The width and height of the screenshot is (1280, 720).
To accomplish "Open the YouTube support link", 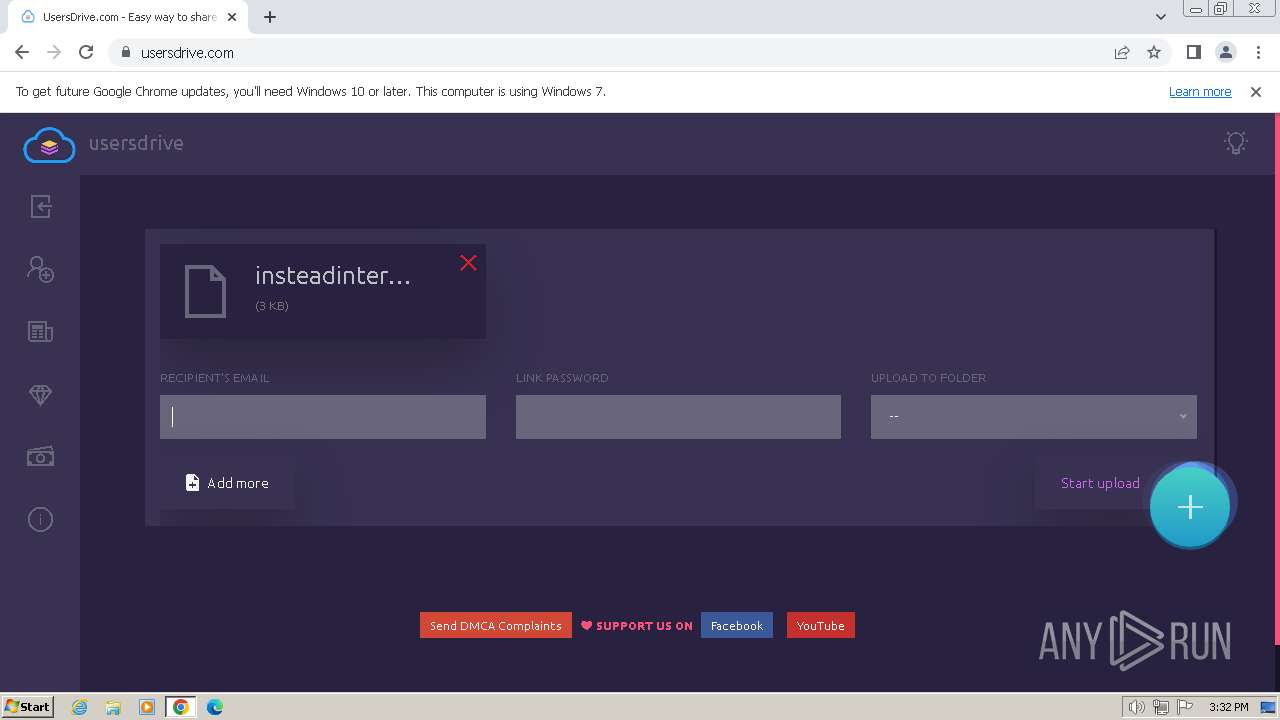I will pyautogui.click(x=821, y=626).
